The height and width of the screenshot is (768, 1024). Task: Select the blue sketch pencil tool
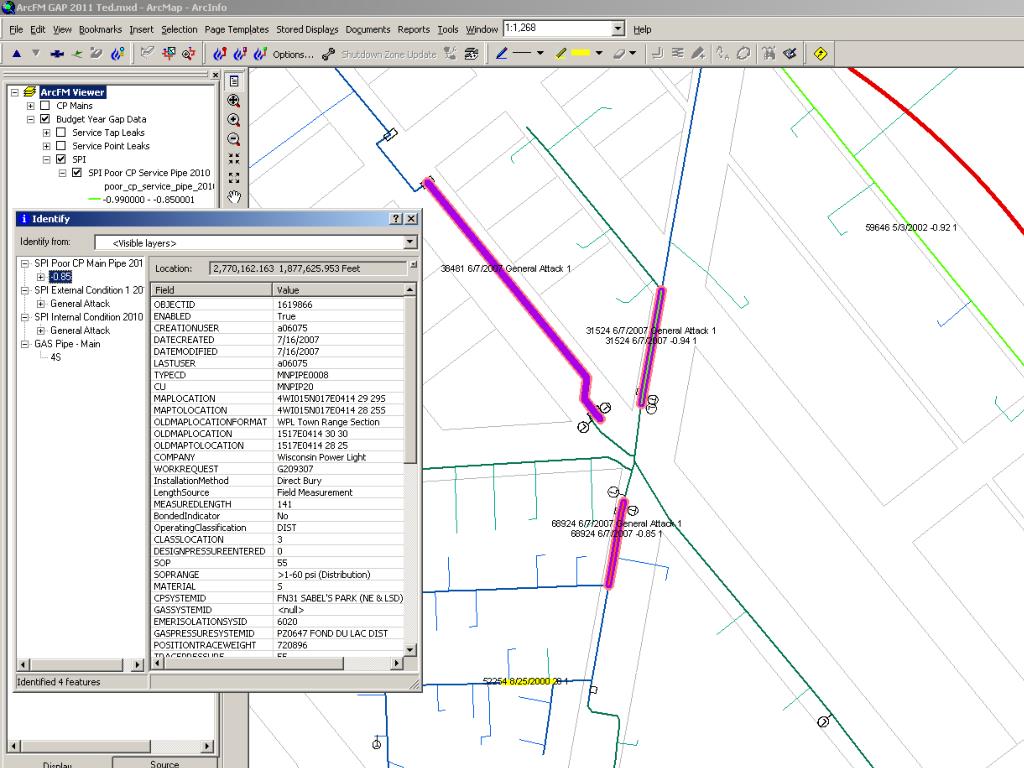[501, 54]
